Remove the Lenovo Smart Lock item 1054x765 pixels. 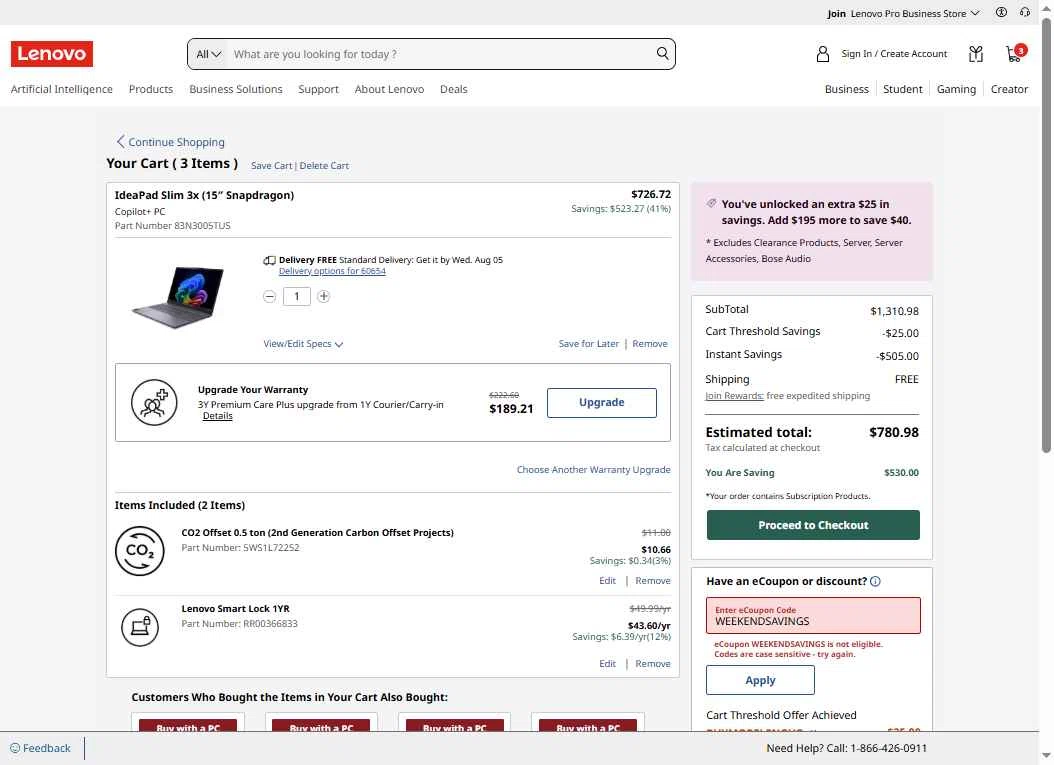(x=653, y=664)
